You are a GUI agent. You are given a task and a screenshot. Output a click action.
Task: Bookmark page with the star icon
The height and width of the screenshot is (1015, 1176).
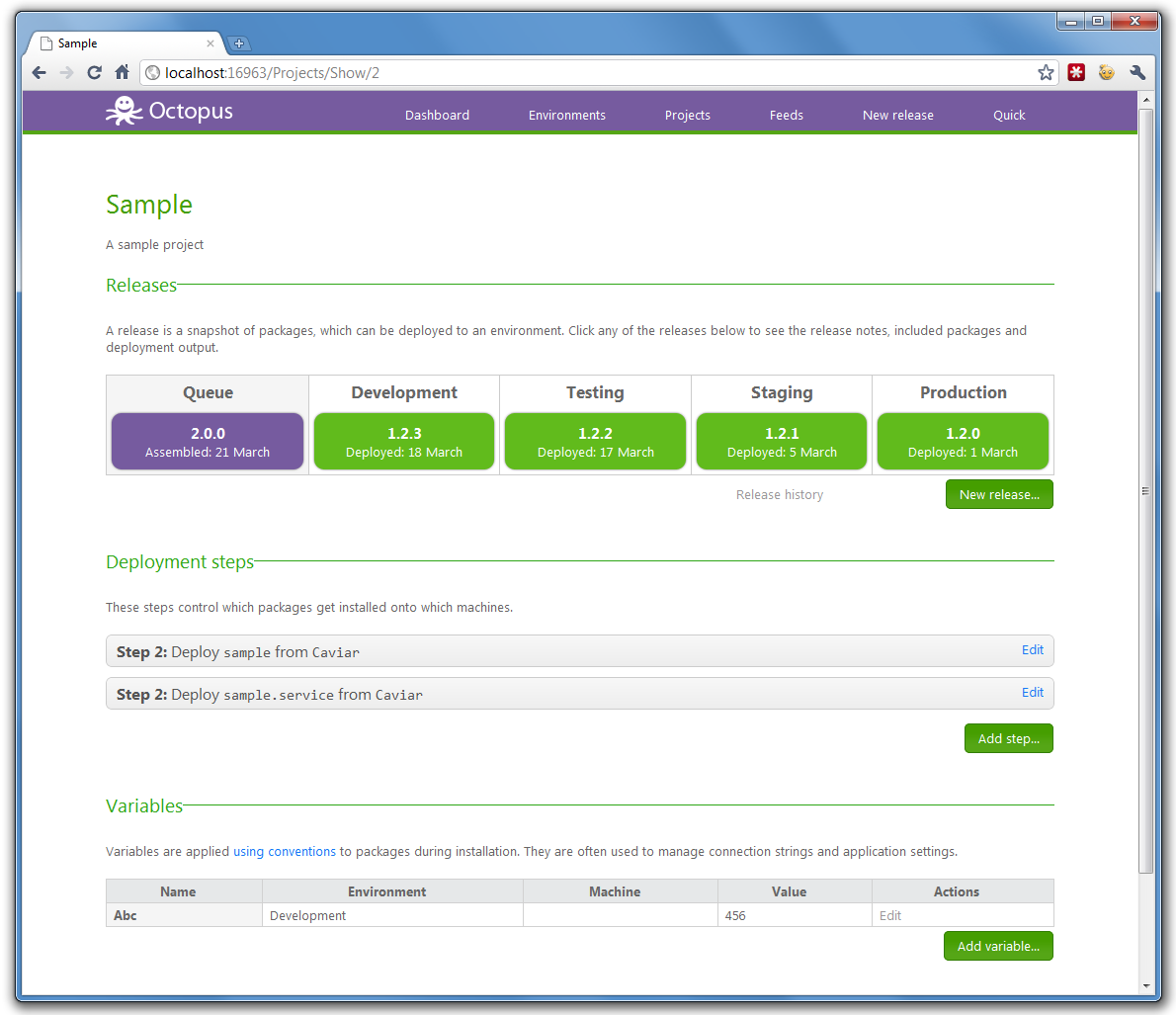coord(1046,73)
